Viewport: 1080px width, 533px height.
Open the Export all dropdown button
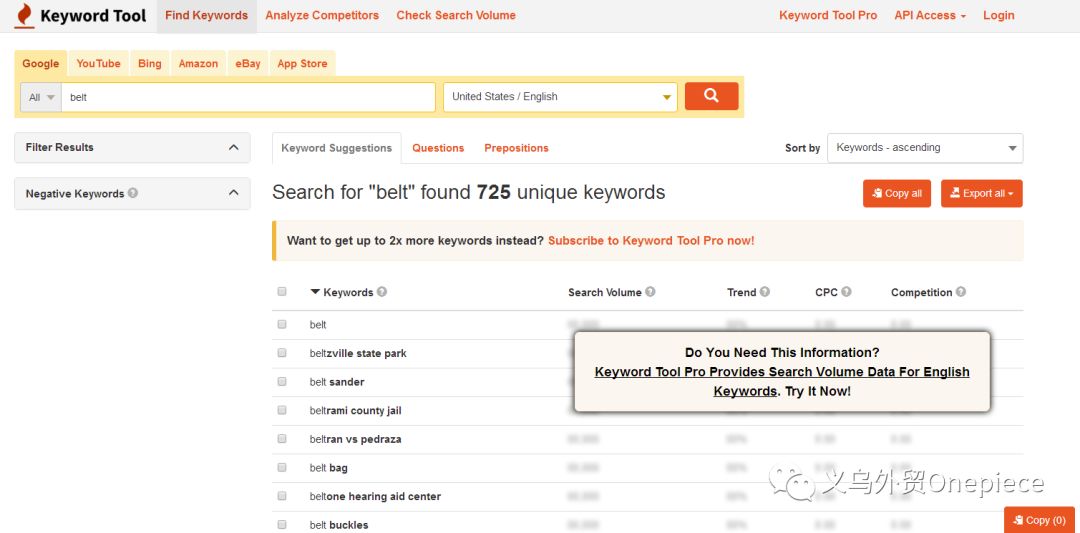pos(982,194)
